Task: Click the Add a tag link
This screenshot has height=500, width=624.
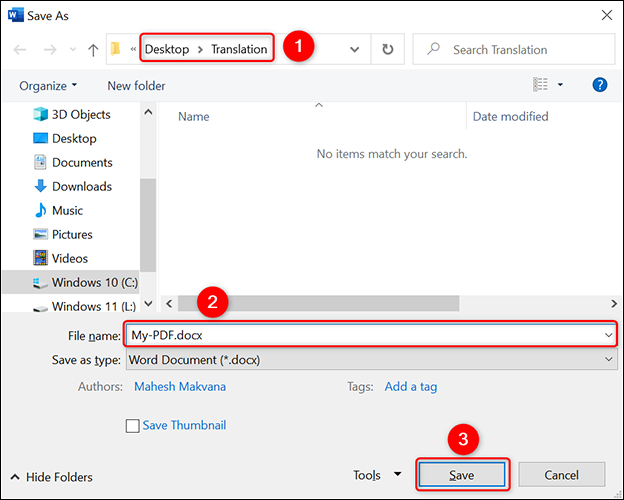Action: 410,386
